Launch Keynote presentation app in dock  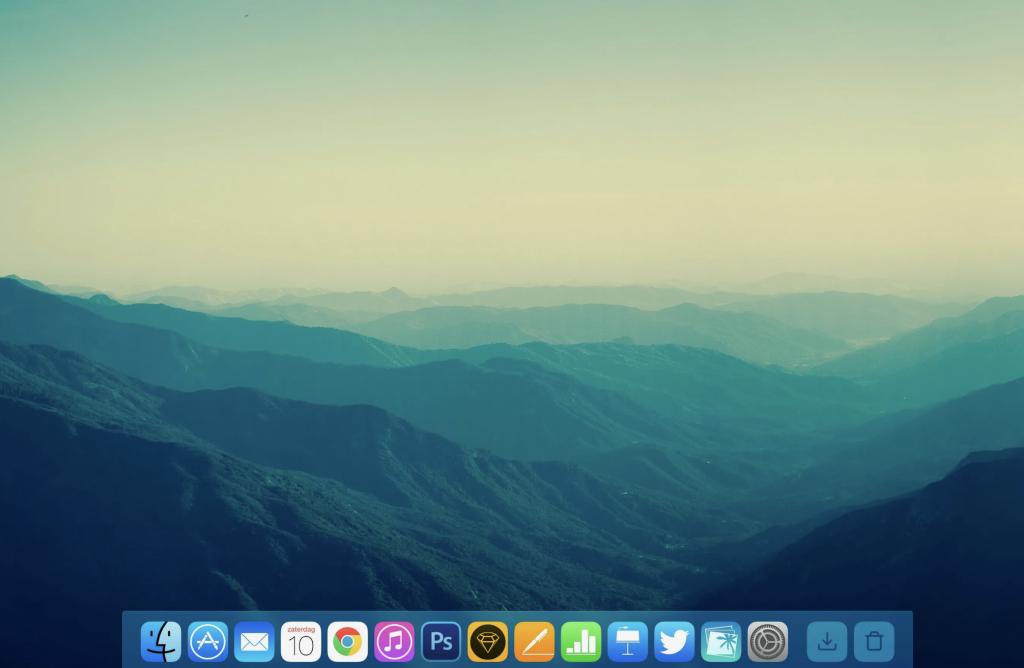click(x=628, y=641)
